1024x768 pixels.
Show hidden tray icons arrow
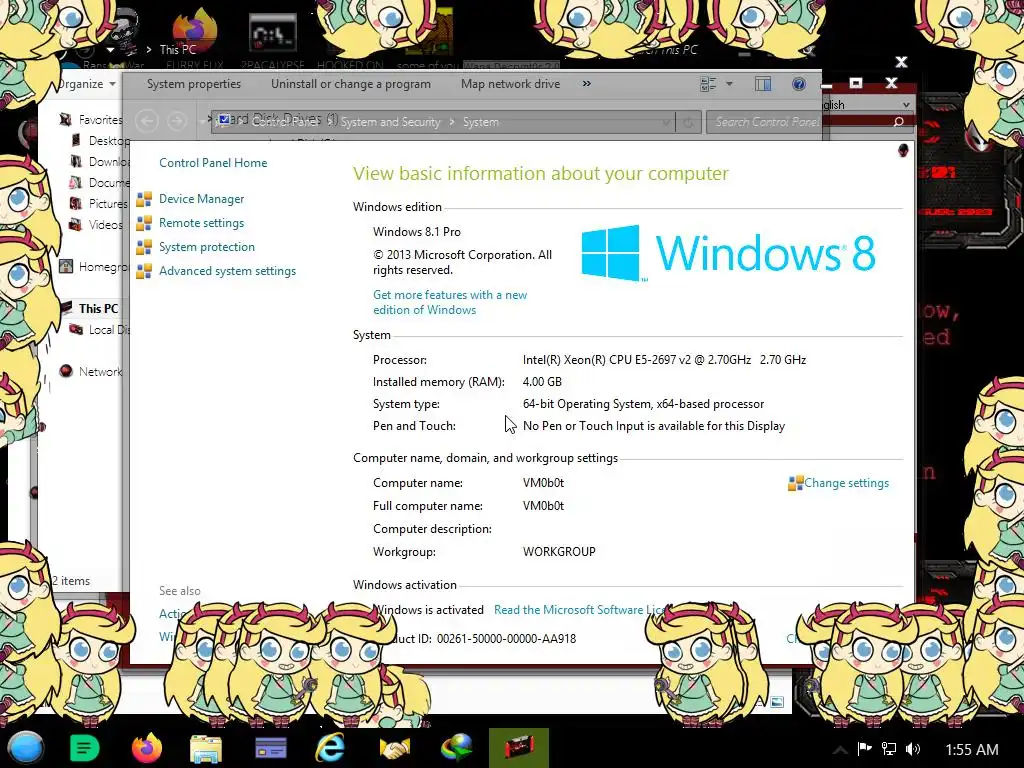[x=840, y=749]
